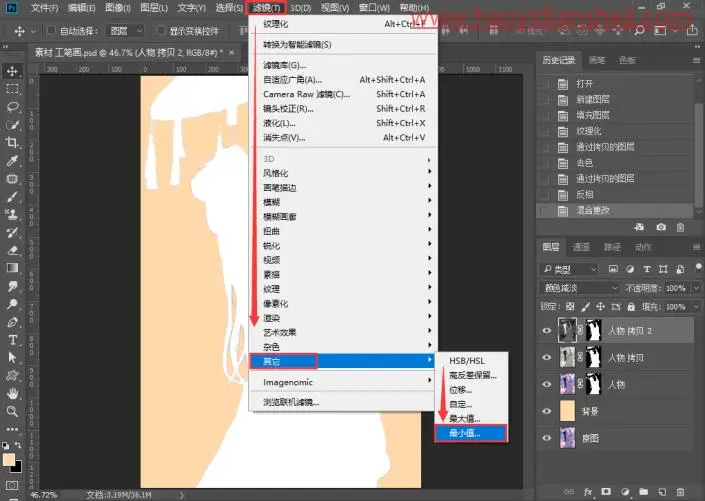Click the background color swatch
Viewport: 705px width, 501px height.
(x=18, y=469)
